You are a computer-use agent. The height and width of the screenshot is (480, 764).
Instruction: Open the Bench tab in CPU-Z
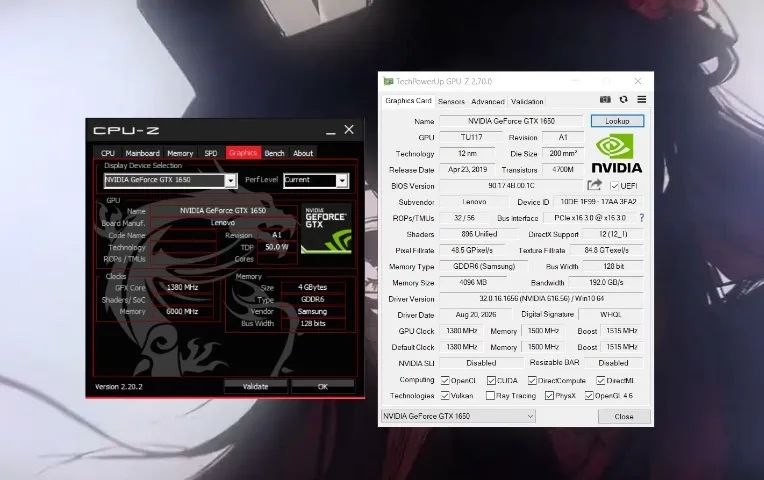click(274, 153)
